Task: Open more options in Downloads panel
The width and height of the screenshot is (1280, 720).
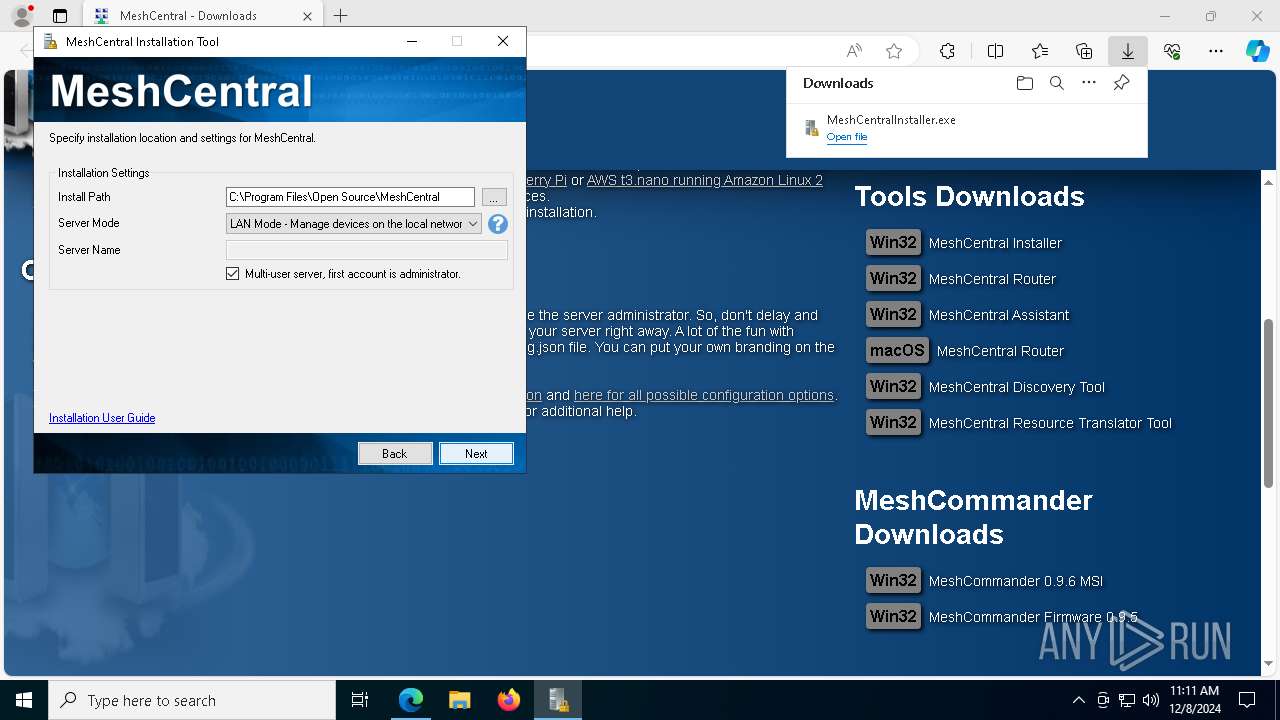Action: click(1089, 83)
